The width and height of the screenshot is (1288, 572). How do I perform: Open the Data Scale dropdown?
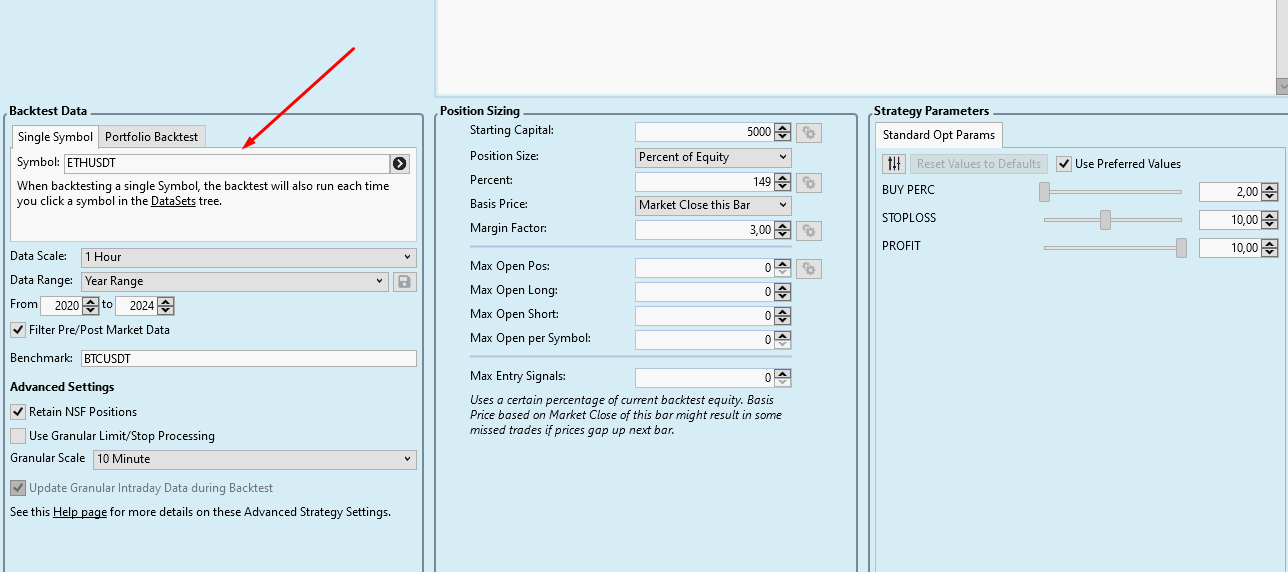248,257
